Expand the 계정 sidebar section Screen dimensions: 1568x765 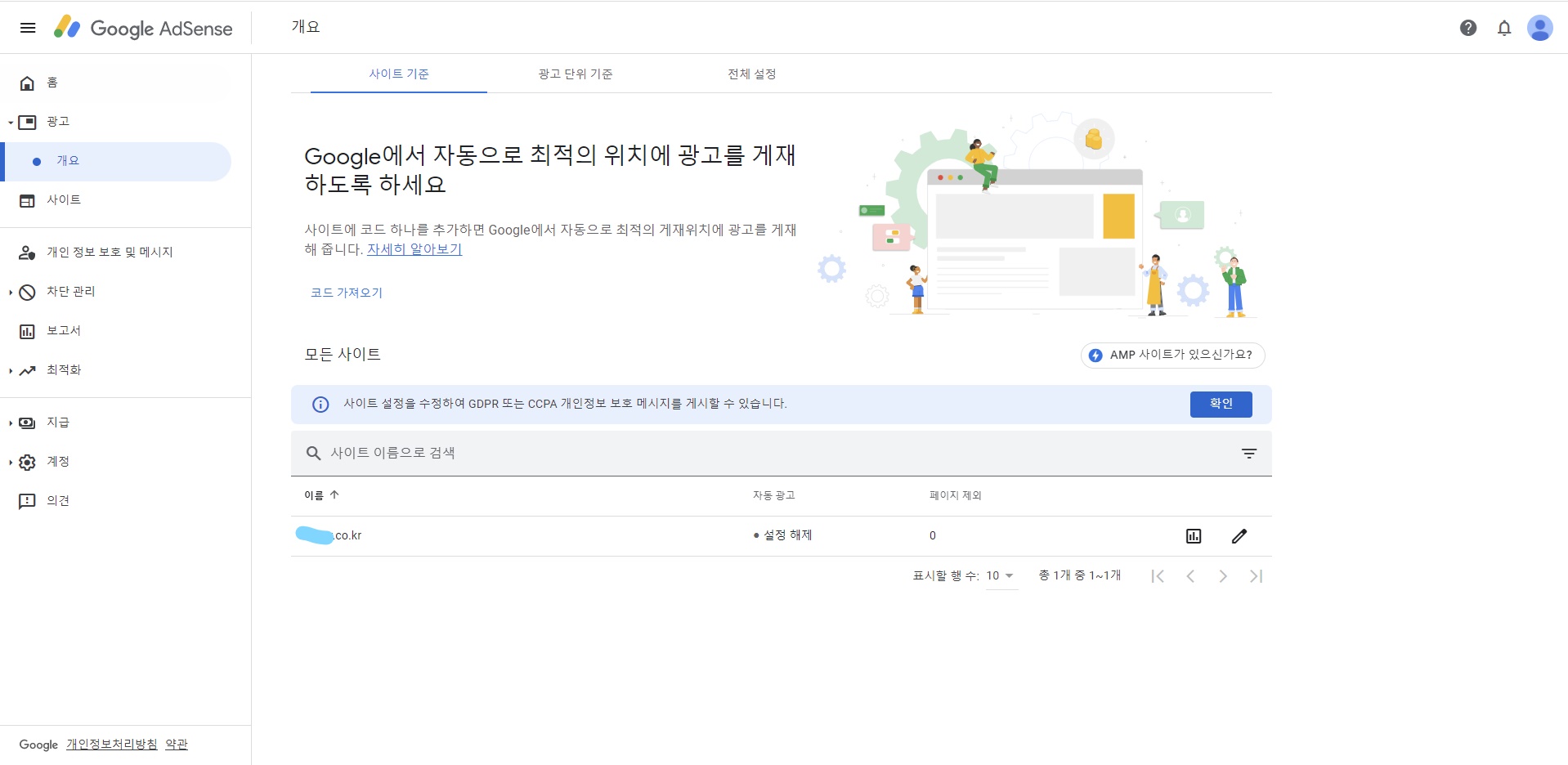coord(11,463)
